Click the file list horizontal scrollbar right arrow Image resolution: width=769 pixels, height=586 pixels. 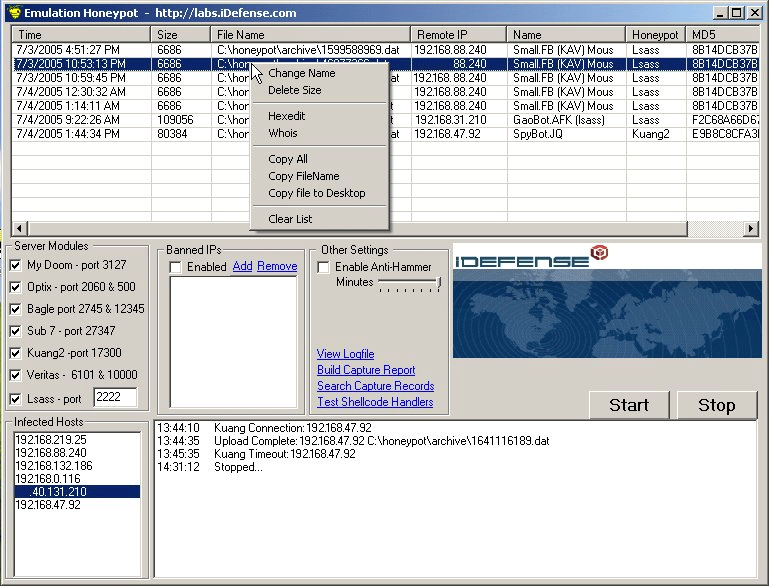[750, 229]
